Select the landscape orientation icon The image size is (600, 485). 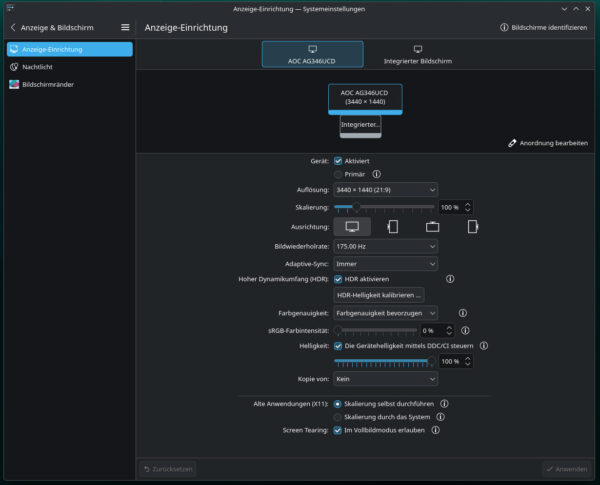[352, 226]
